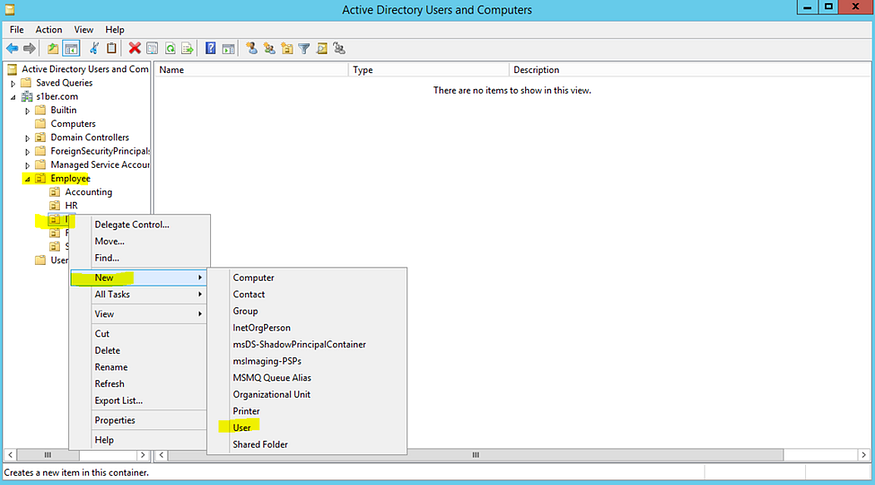This screenshot has height=485, width=875.
Task: Sort by the Description column header
Action: click(x=689, y=70)
